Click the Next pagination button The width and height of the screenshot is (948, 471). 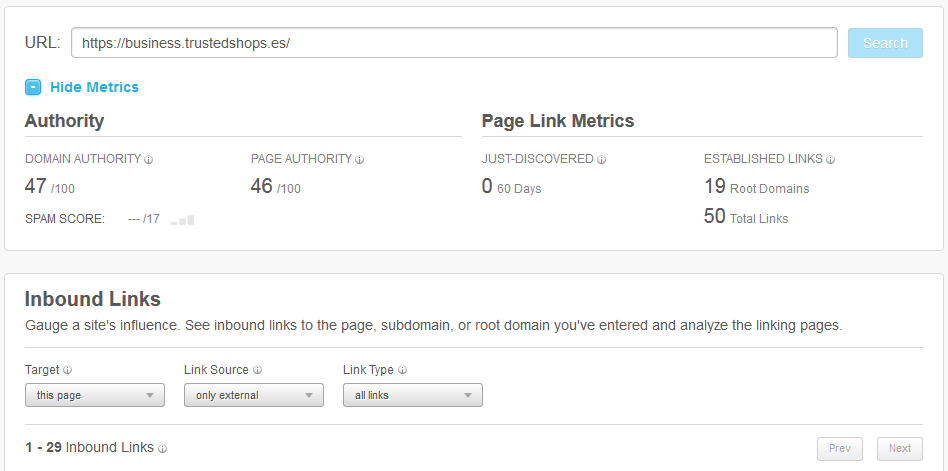coord(900,449)
